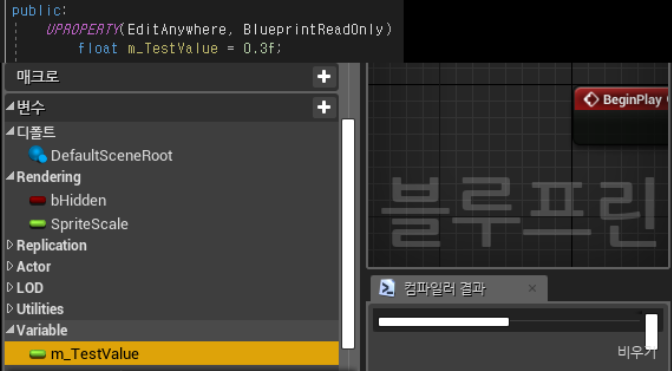Click the m_TestValue float pin icon

coord(38,354)
